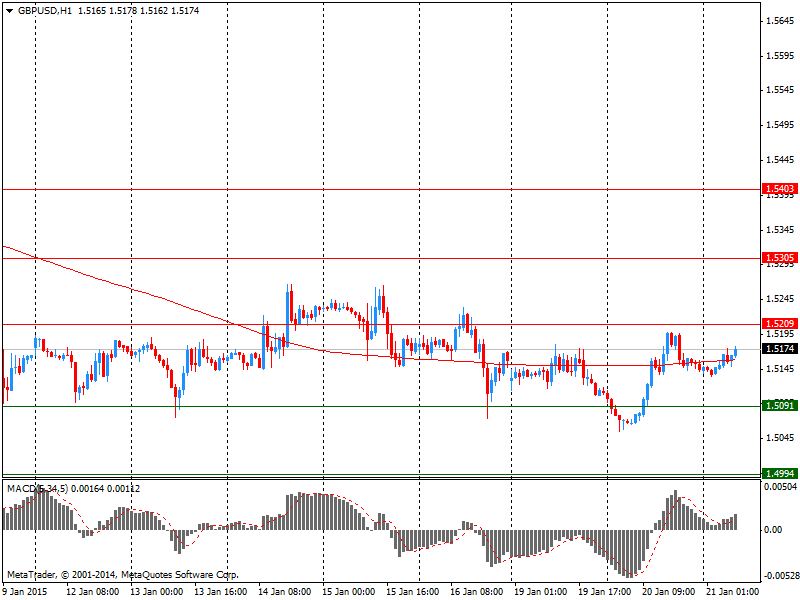Select the 13 Jan 00:00 time label

[157, 592]
